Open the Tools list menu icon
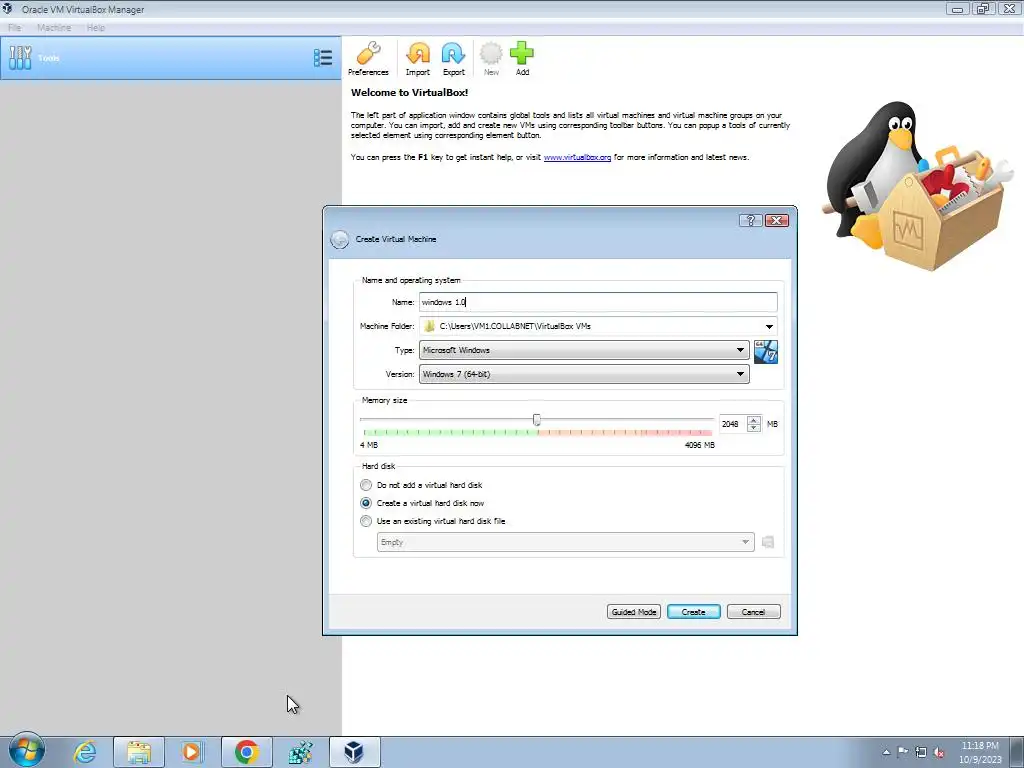The width and height of the screenshot is (1024, 768). point(323,58)
